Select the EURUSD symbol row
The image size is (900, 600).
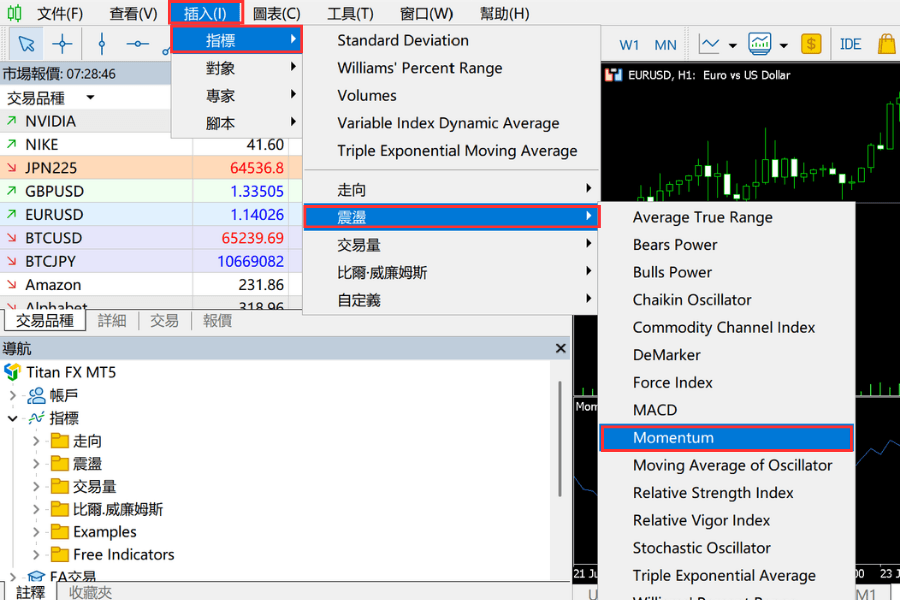point(151,215)
